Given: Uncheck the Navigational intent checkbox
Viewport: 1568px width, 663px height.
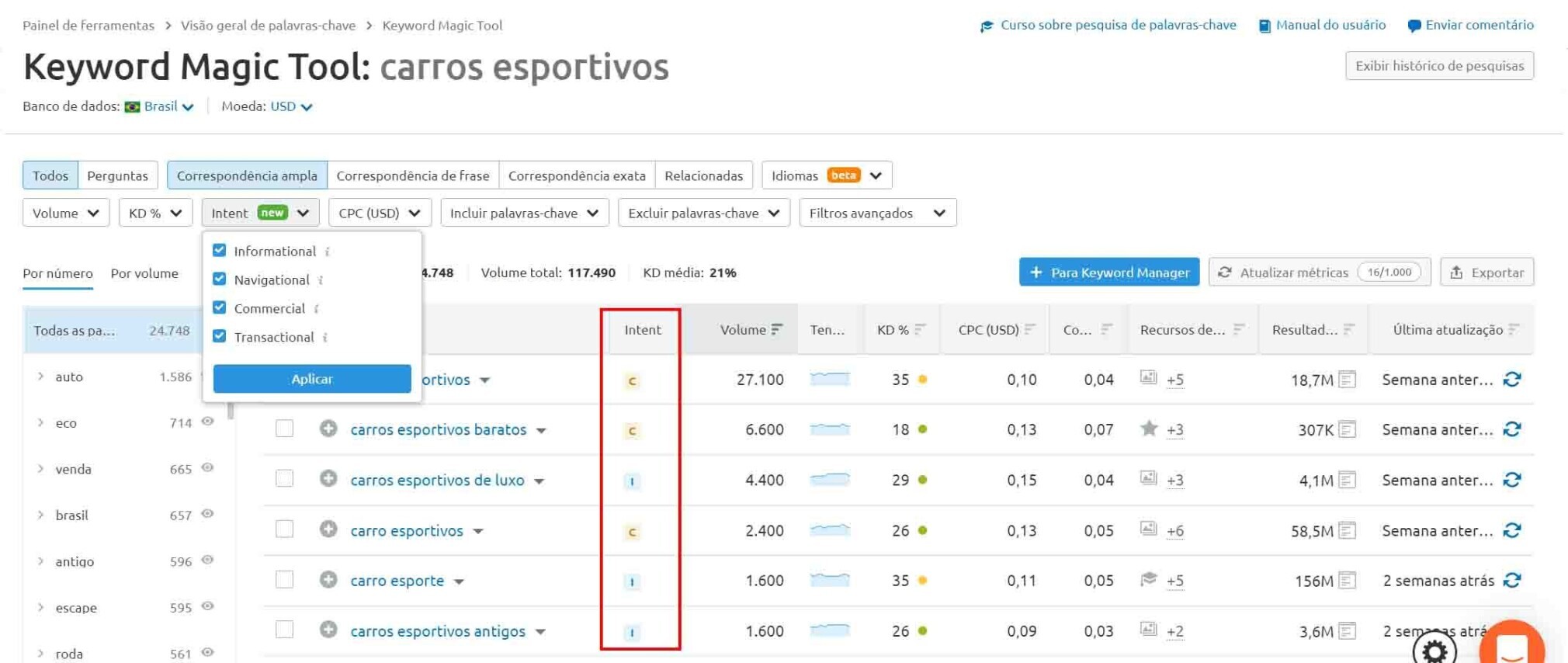Looking at the screenshot, I should tap(220, 279).
